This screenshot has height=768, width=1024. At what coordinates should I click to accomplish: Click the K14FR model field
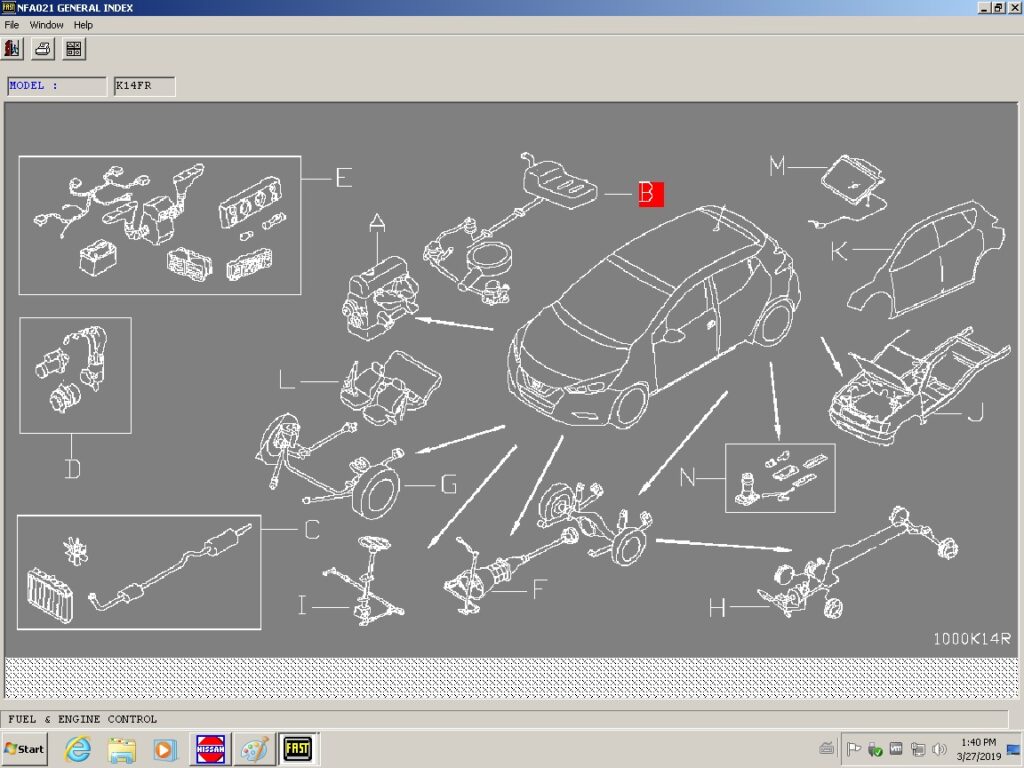[142, 86]
